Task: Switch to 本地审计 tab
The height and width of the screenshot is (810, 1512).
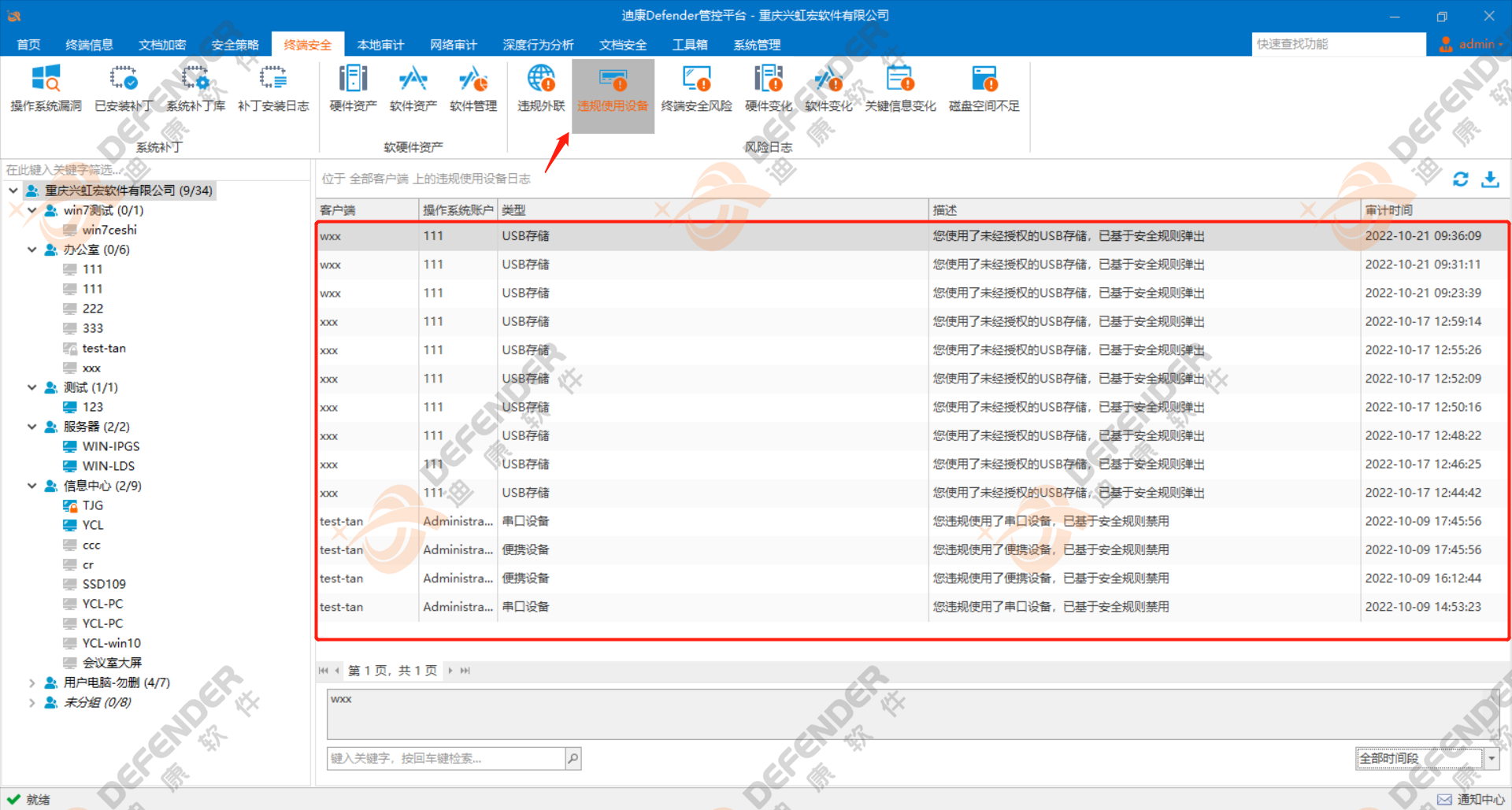Action: [380, 45]
